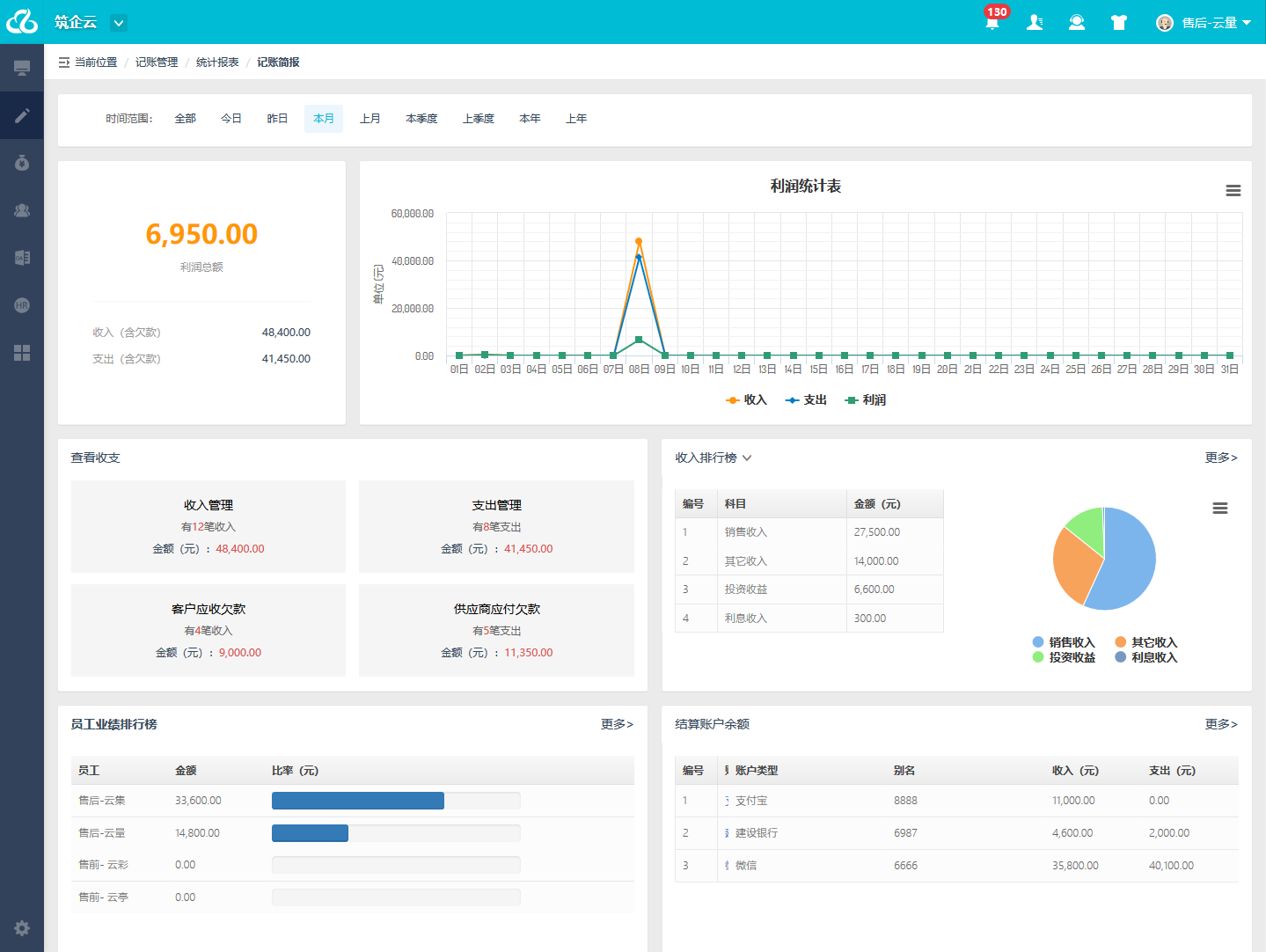The height and width of the screenshot is (952, 1266).
Task: Open the money bag sidebar icon
Action: click(22, 163)
